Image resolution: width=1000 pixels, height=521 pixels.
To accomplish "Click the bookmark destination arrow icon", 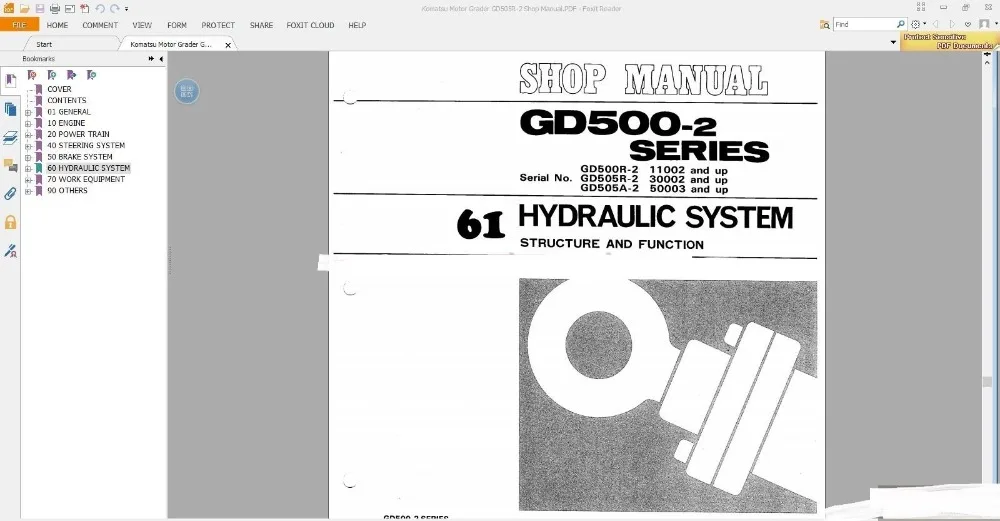I will [x=71, y=75].
